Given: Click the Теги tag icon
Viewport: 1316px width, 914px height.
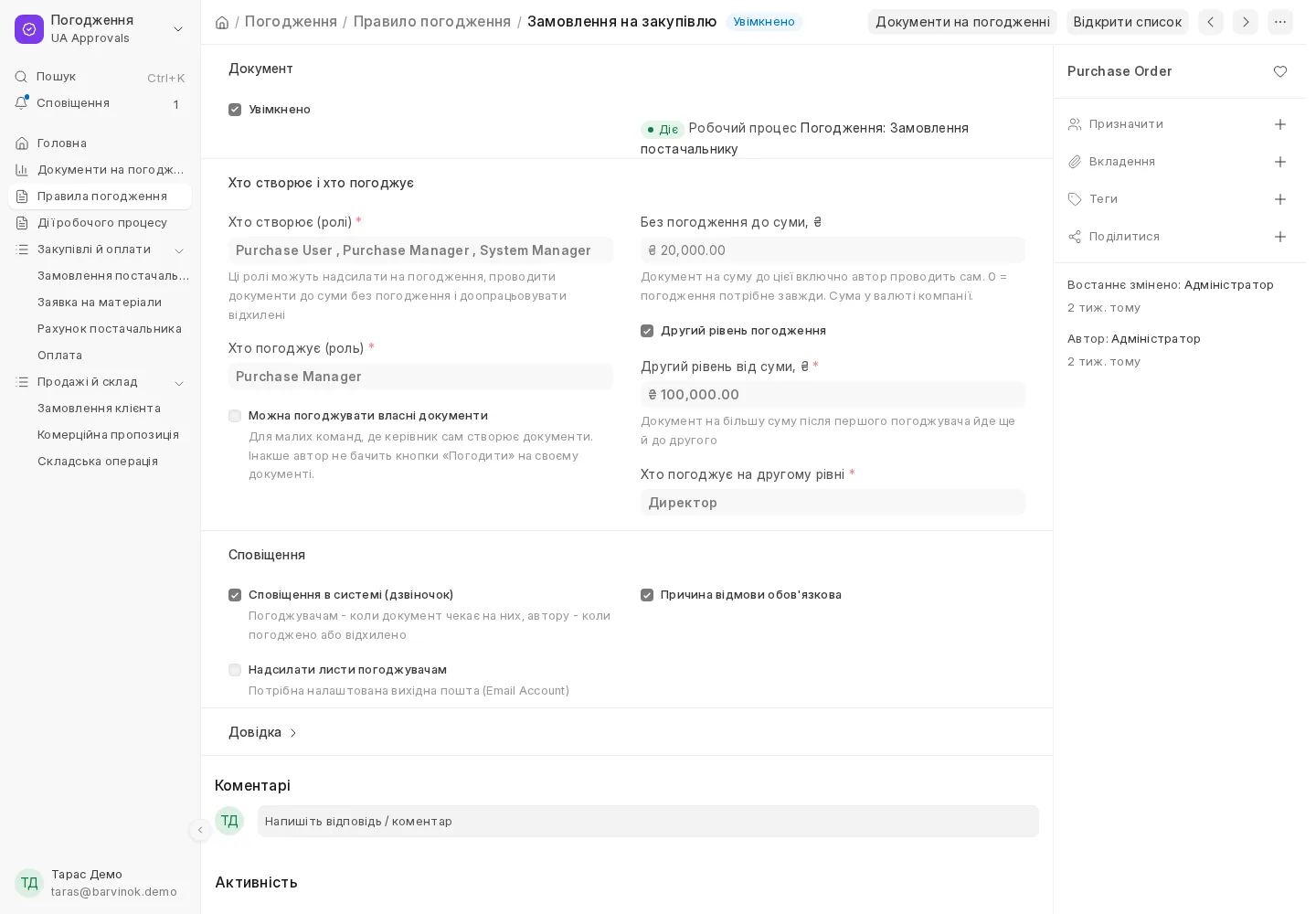Looking at the screenshot, I should tap(1075, 199).
